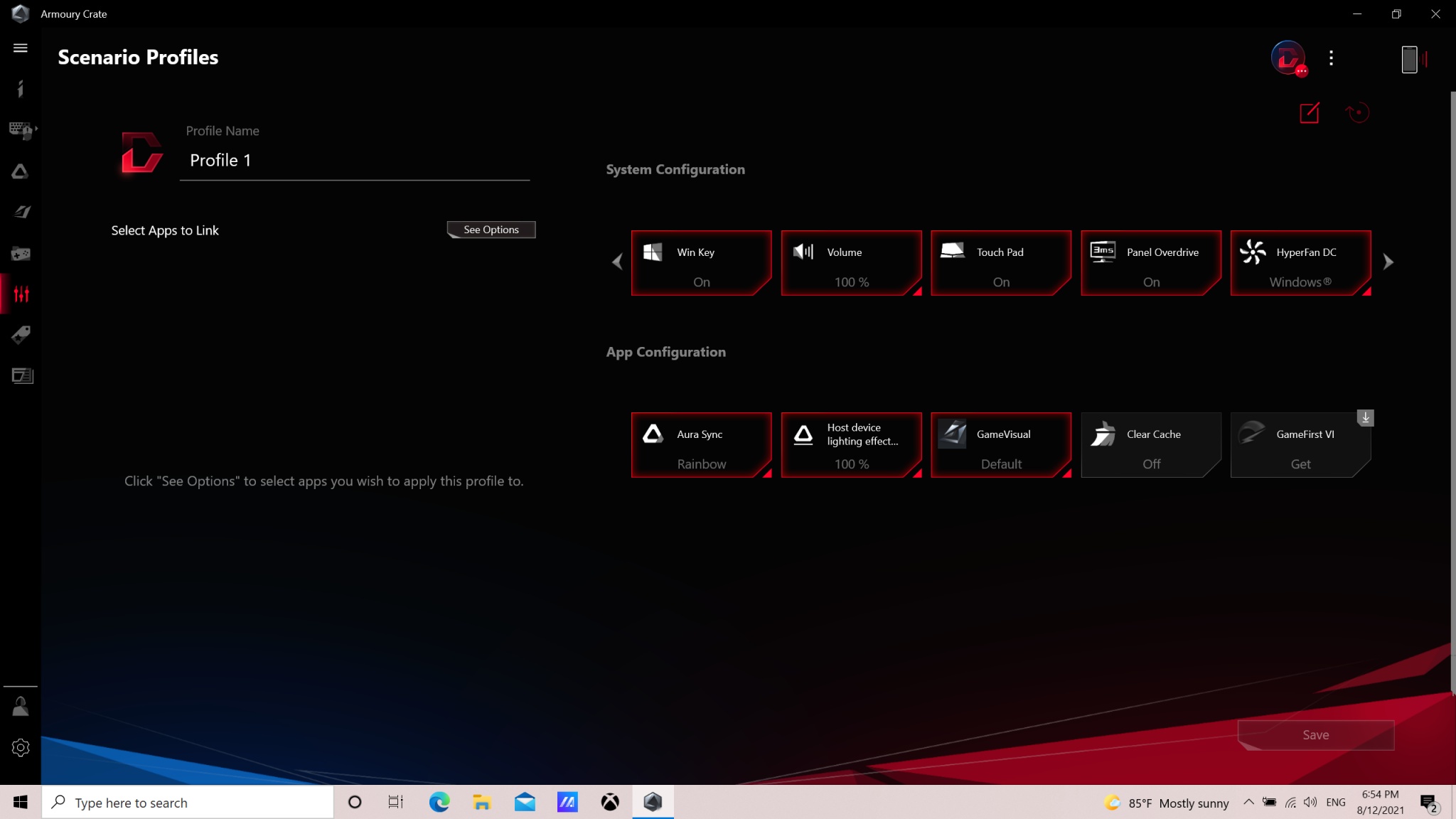Open File Explorer from taskbar
The image size is (1456, 819).
point(482,803)
